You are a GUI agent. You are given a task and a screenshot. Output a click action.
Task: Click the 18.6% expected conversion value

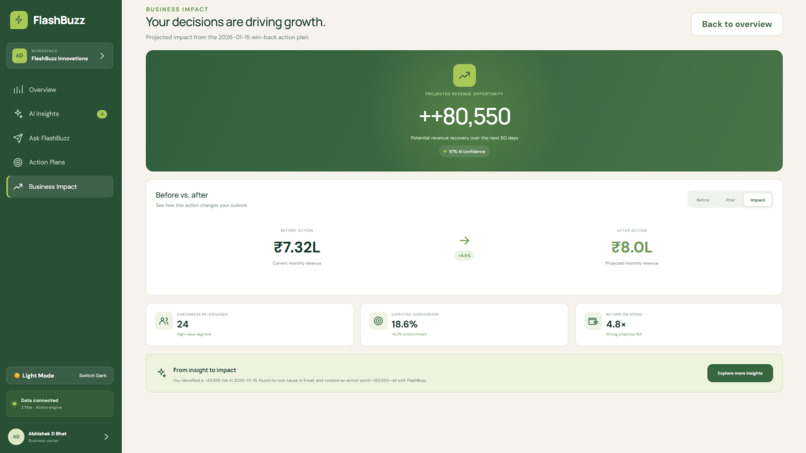pyautogui.click(x=404, y=324)
